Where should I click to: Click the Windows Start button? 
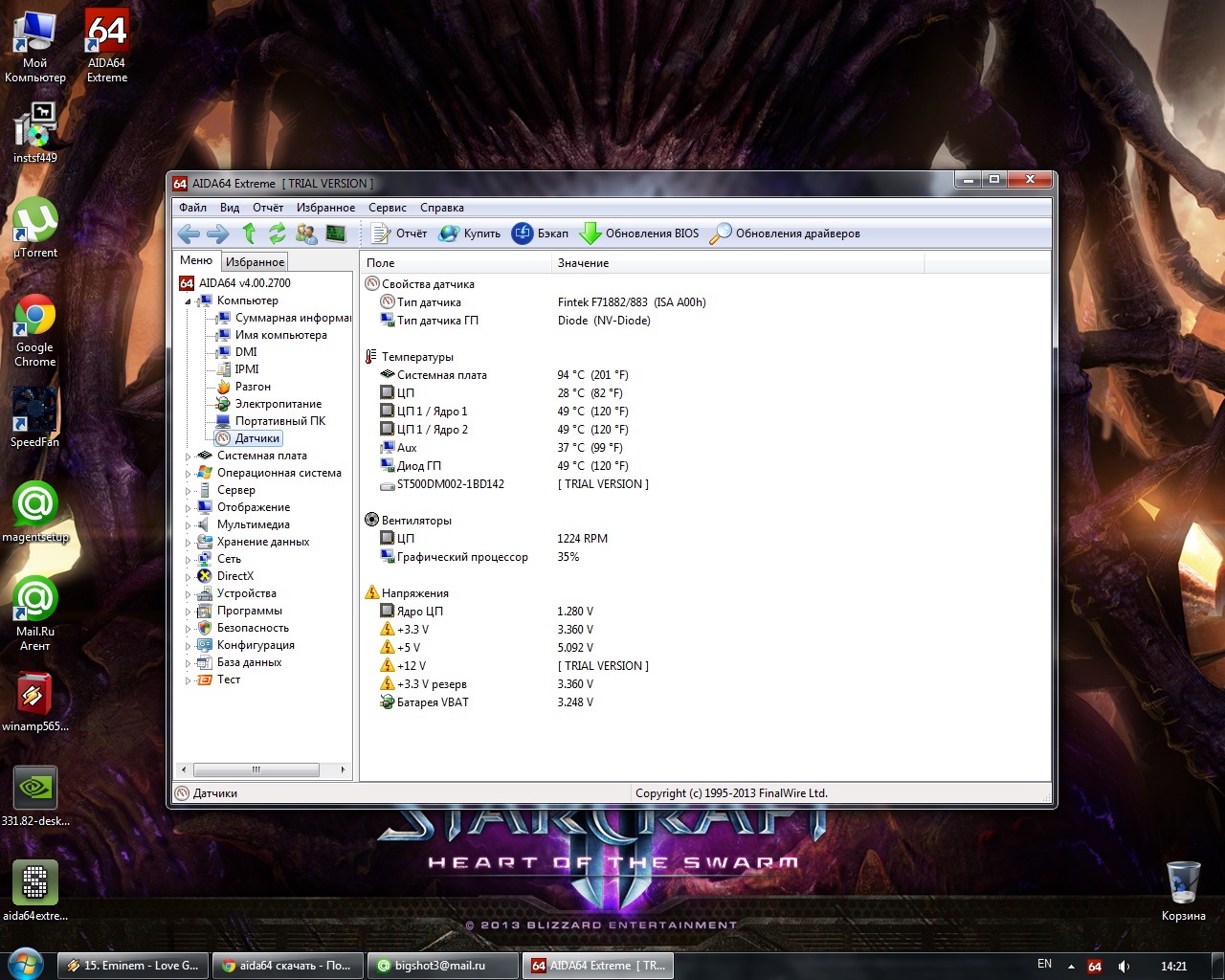tap(24, 964)
